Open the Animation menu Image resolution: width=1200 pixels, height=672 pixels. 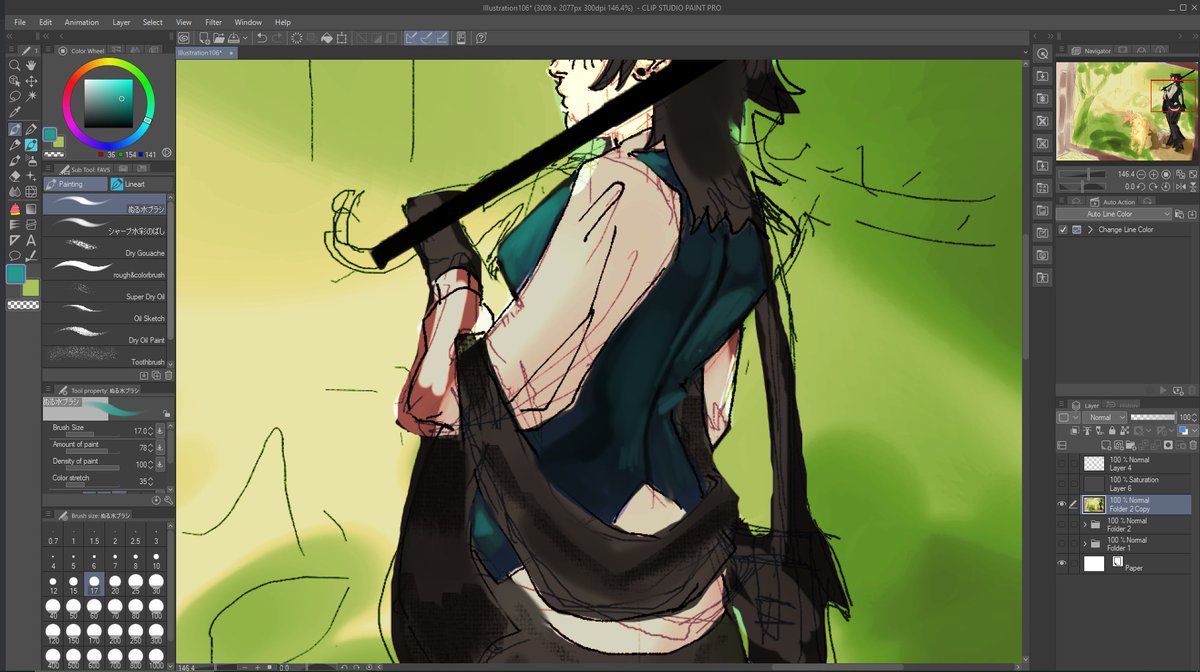pyautogui.click(x=81, y=21)
